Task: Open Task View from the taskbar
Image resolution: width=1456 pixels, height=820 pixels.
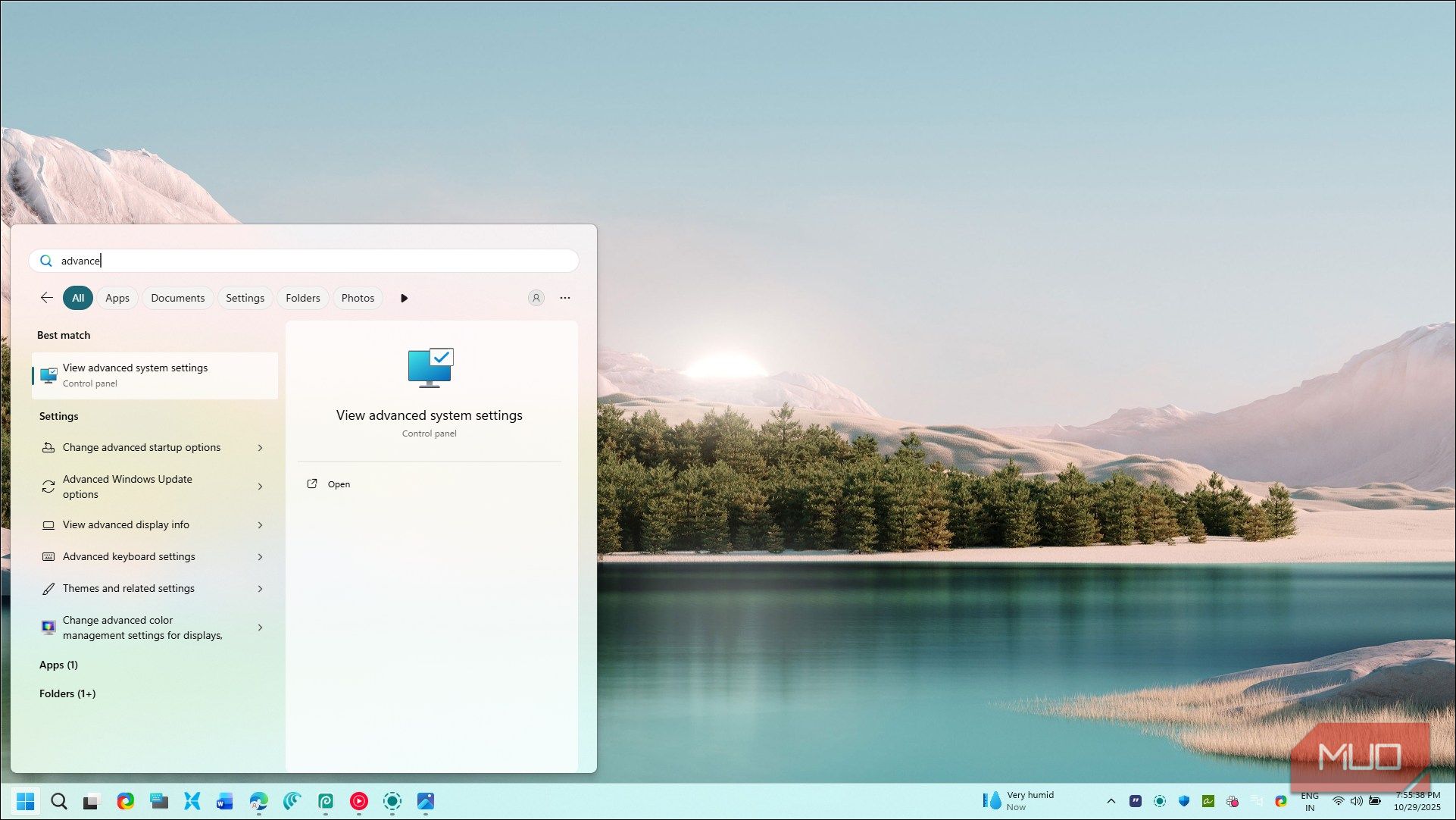Action: (91, 801)
